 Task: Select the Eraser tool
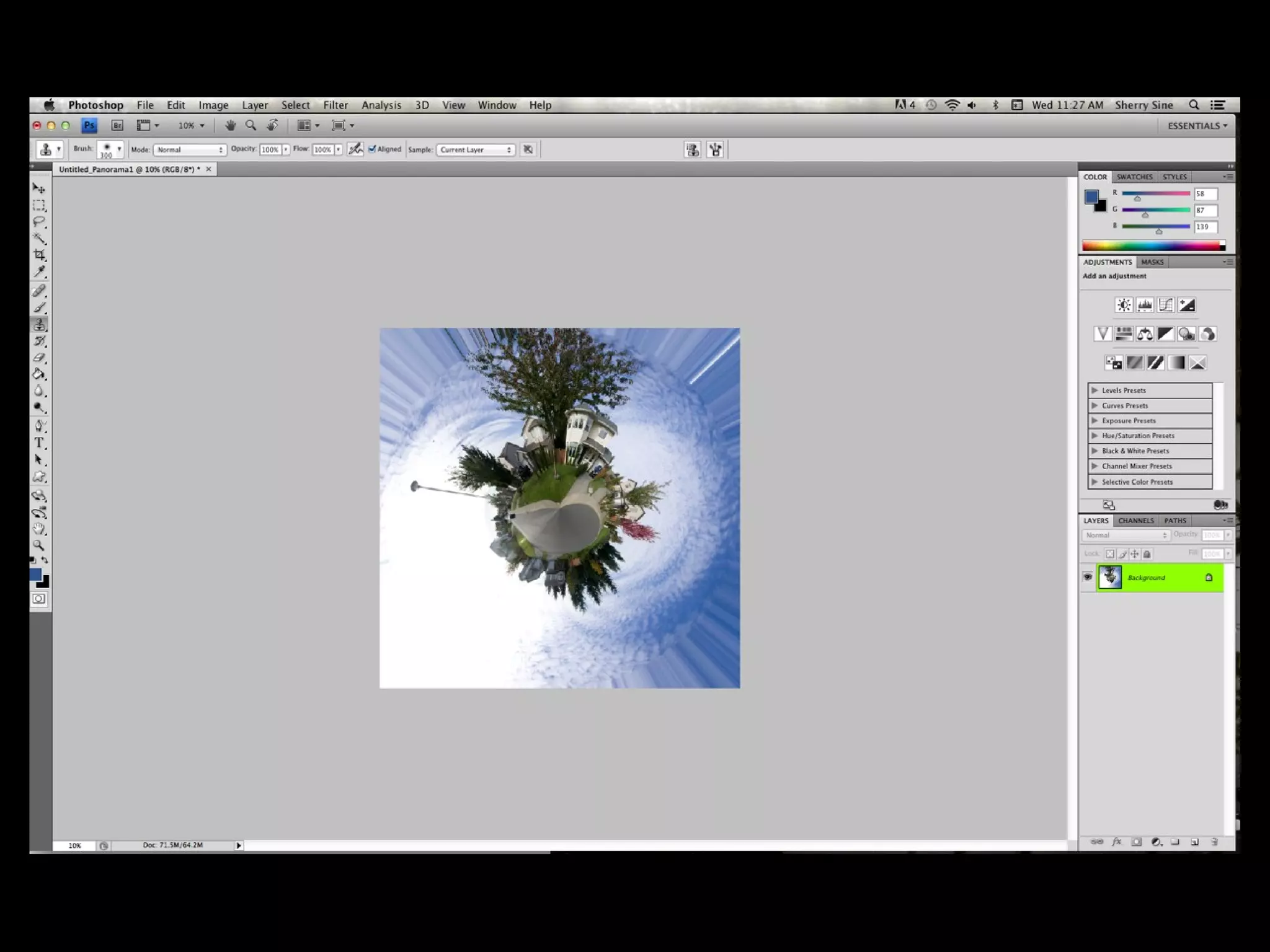coord(40,358)
